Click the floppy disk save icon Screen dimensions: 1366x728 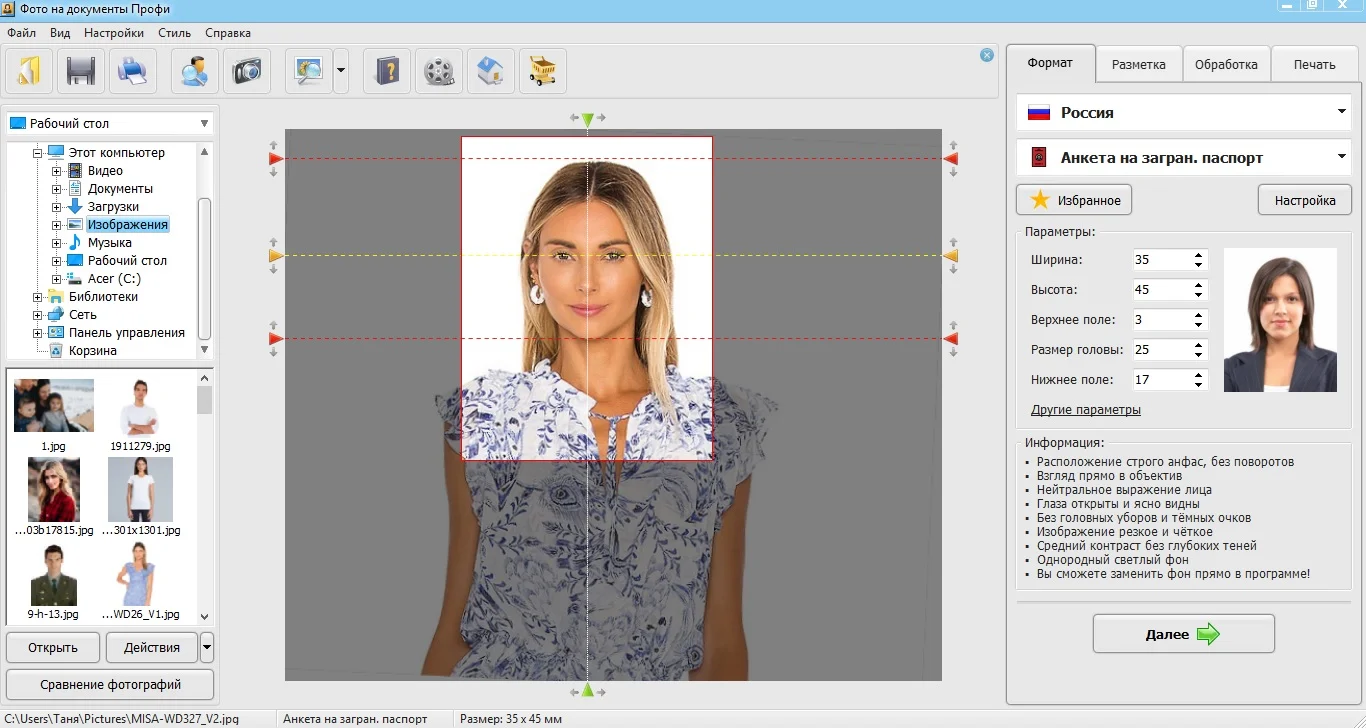pyautogui.click(x=81, y=71)
